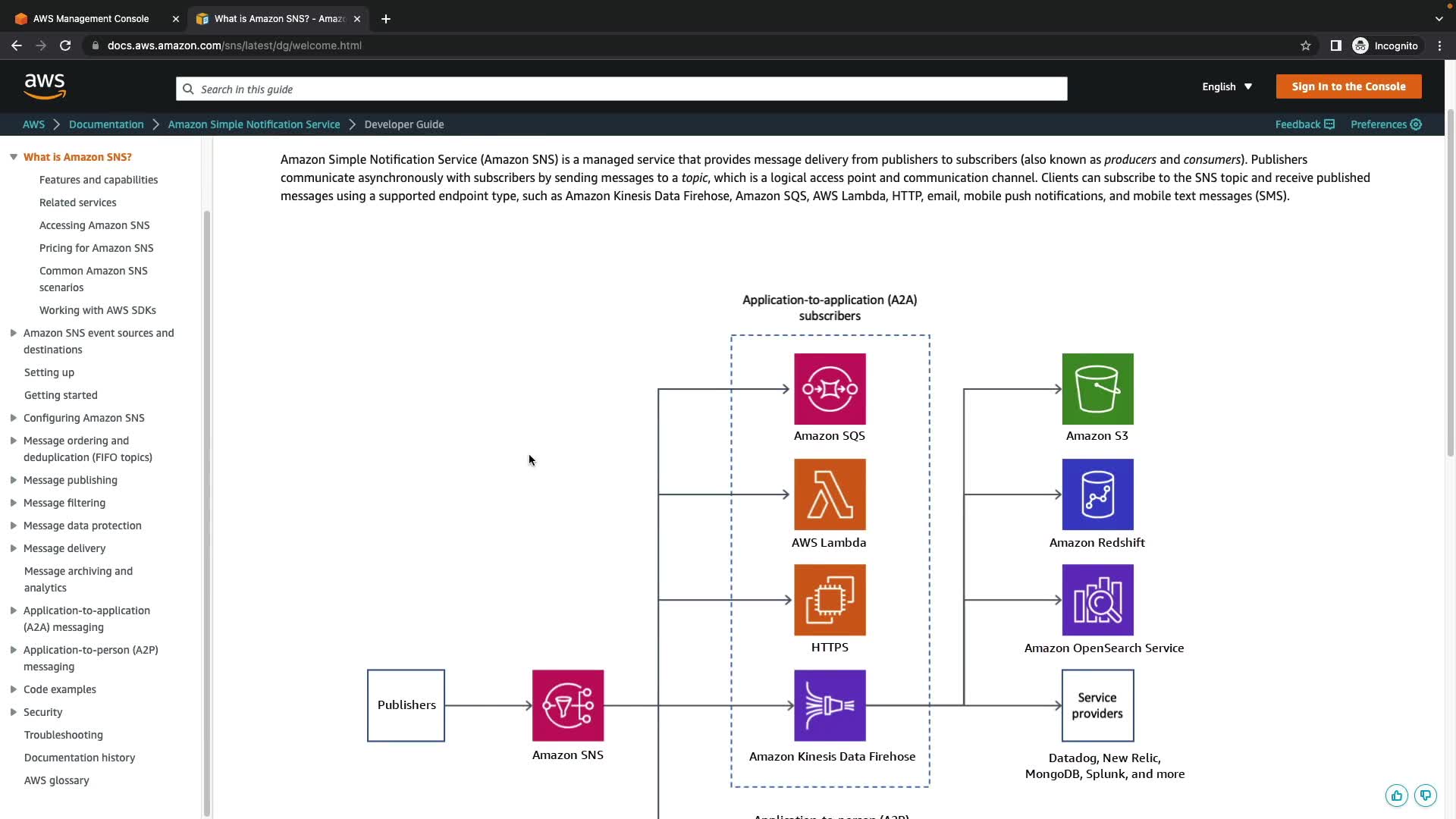Image resolution: width=1456 pixels, height=819 pixels.
Task: Open the browser side panel icon
Action: pyautogui.click(x=1335, y=45)
